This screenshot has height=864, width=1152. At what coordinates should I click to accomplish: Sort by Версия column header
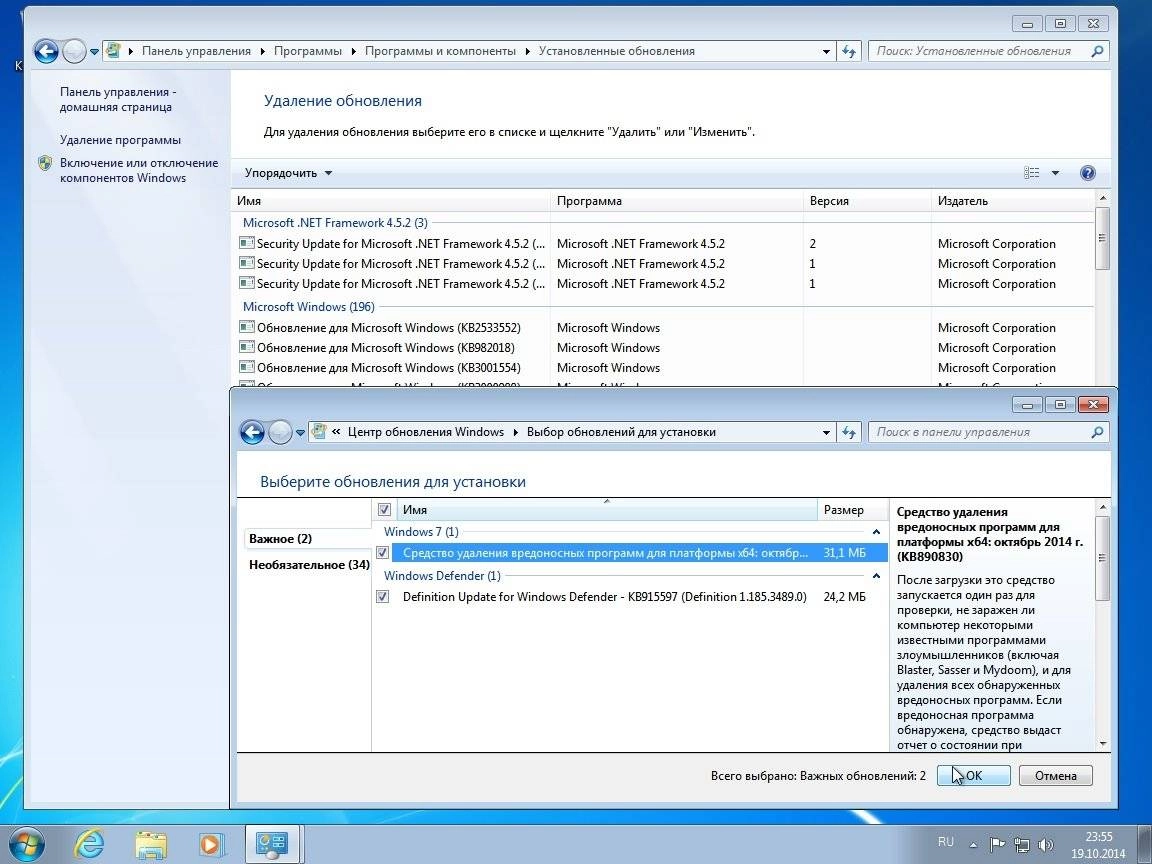point(867,201)
